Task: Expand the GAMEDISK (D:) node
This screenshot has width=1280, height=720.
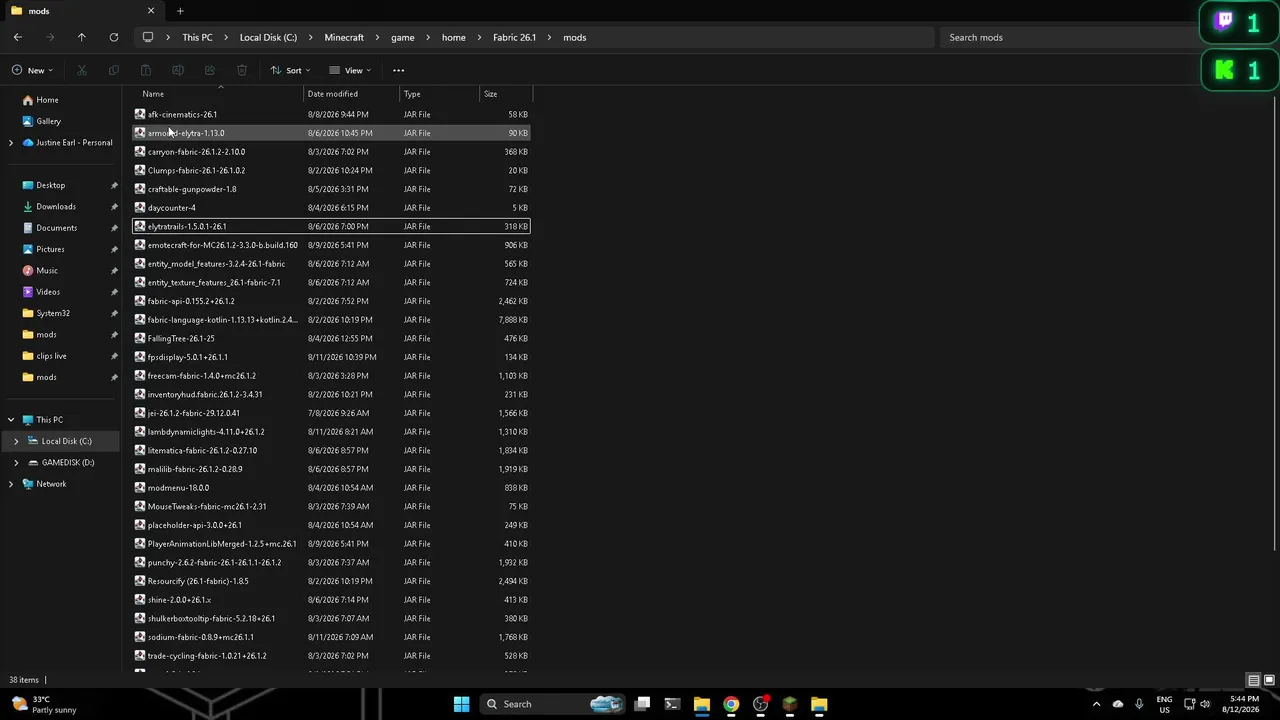Action: tap(16, 462)
